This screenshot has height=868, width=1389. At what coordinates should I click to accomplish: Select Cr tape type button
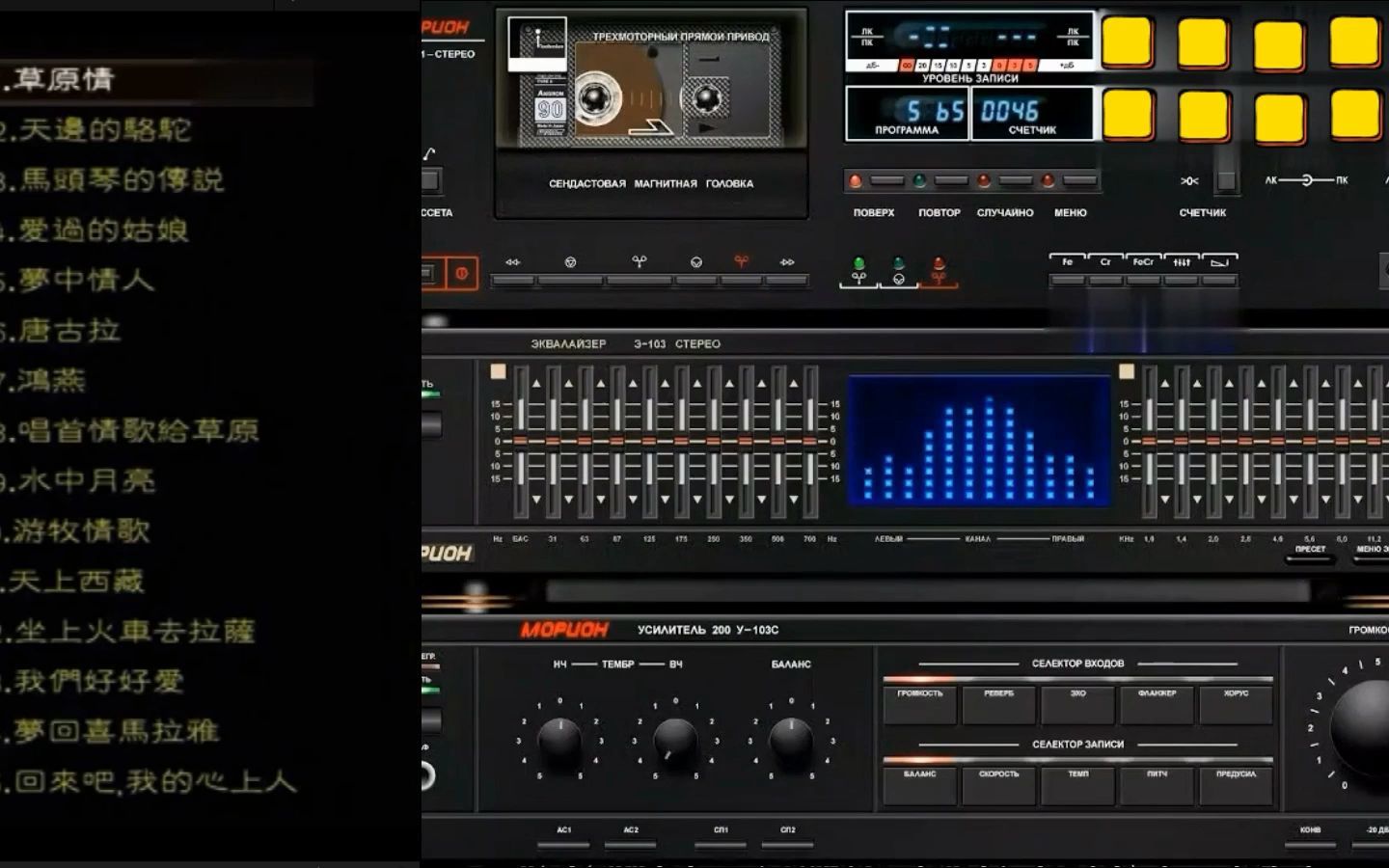click(x=1105, y=281)
